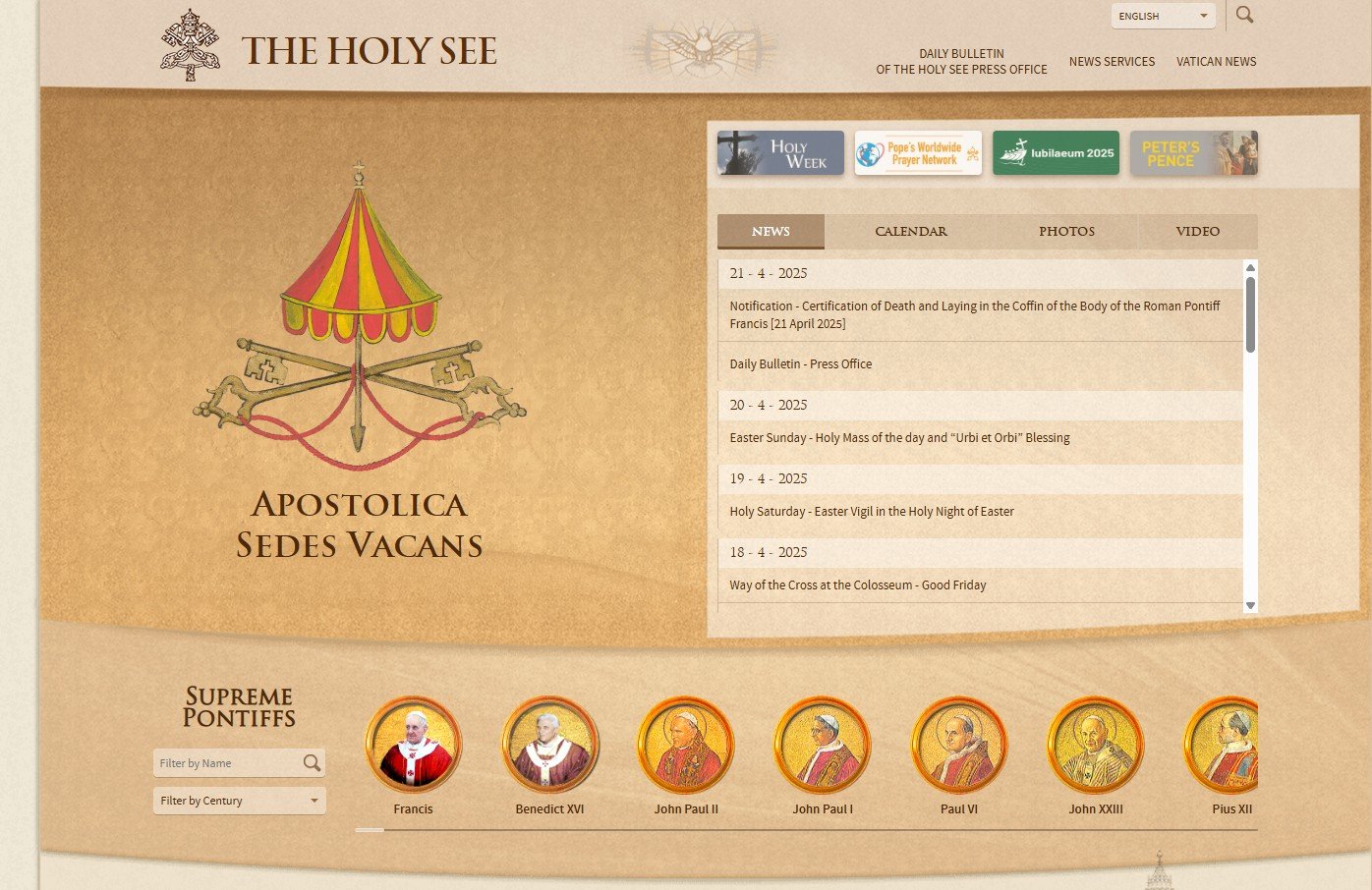Click the Sede Vacante umbrella emblem
Image resolution: width=1372 pixels, height=890 pixels.
[x=359, y=314]
